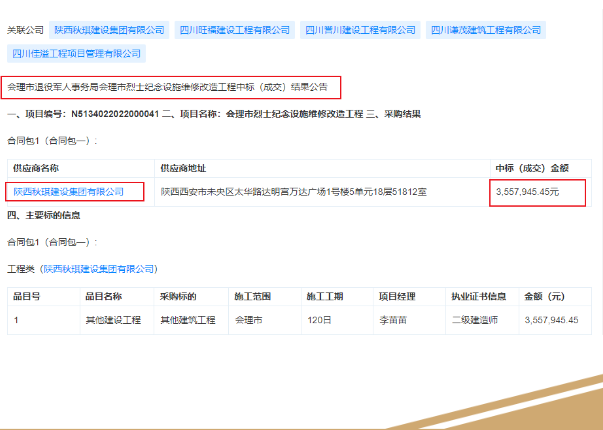Click the 供应商名称 column header
Image resolution: width=603 pixels, height=430 pixels.
point(36,166)
